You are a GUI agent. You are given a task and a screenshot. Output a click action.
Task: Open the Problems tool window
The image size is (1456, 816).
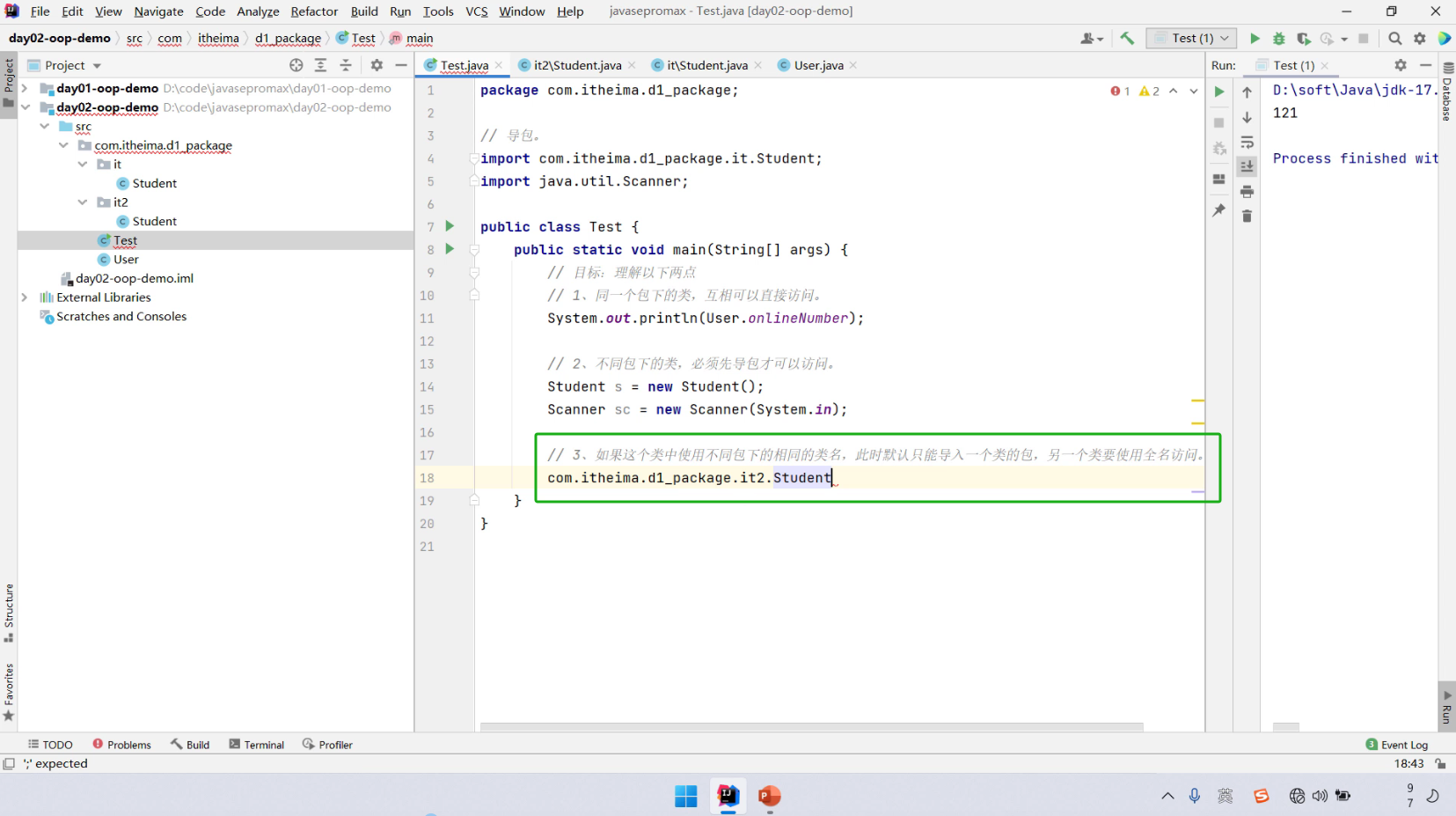[122, 745]
